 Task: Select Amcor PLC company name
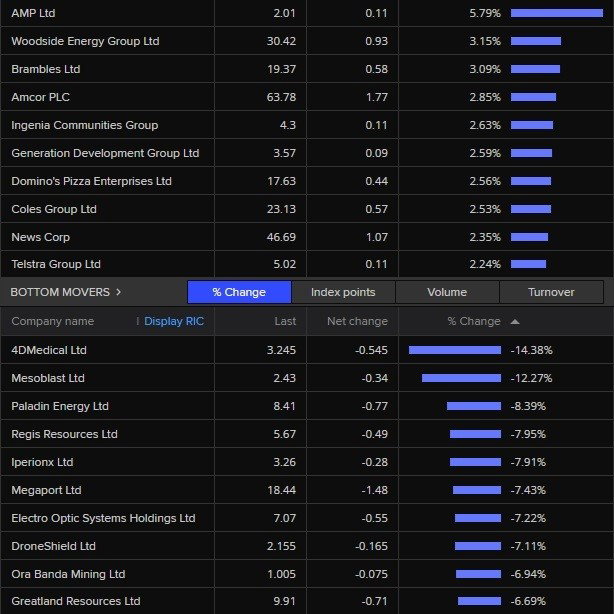tap(41, 97)
